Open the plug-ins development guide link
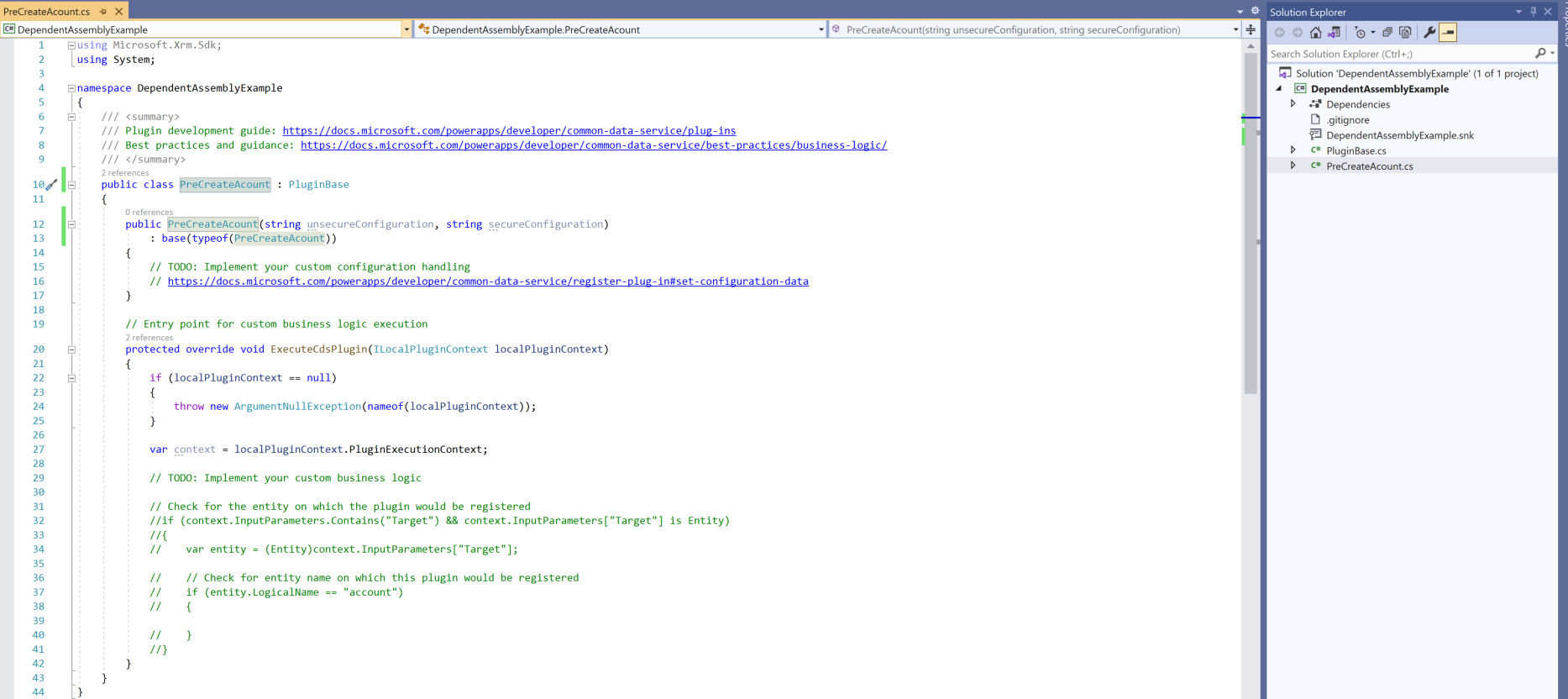The width and height of the screenshot is (1568, 699). 509,131
